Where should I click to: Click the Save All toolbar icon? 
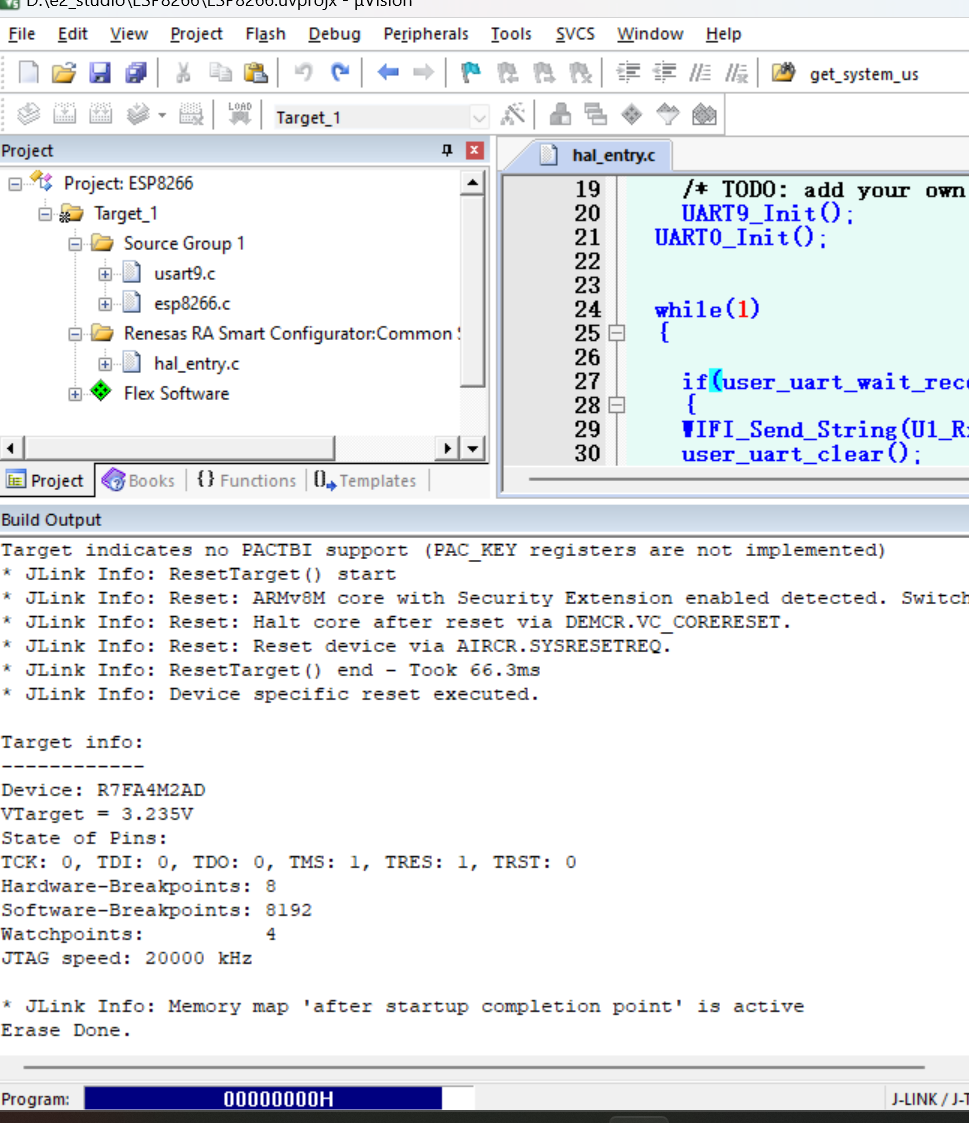tap(135, 72)
